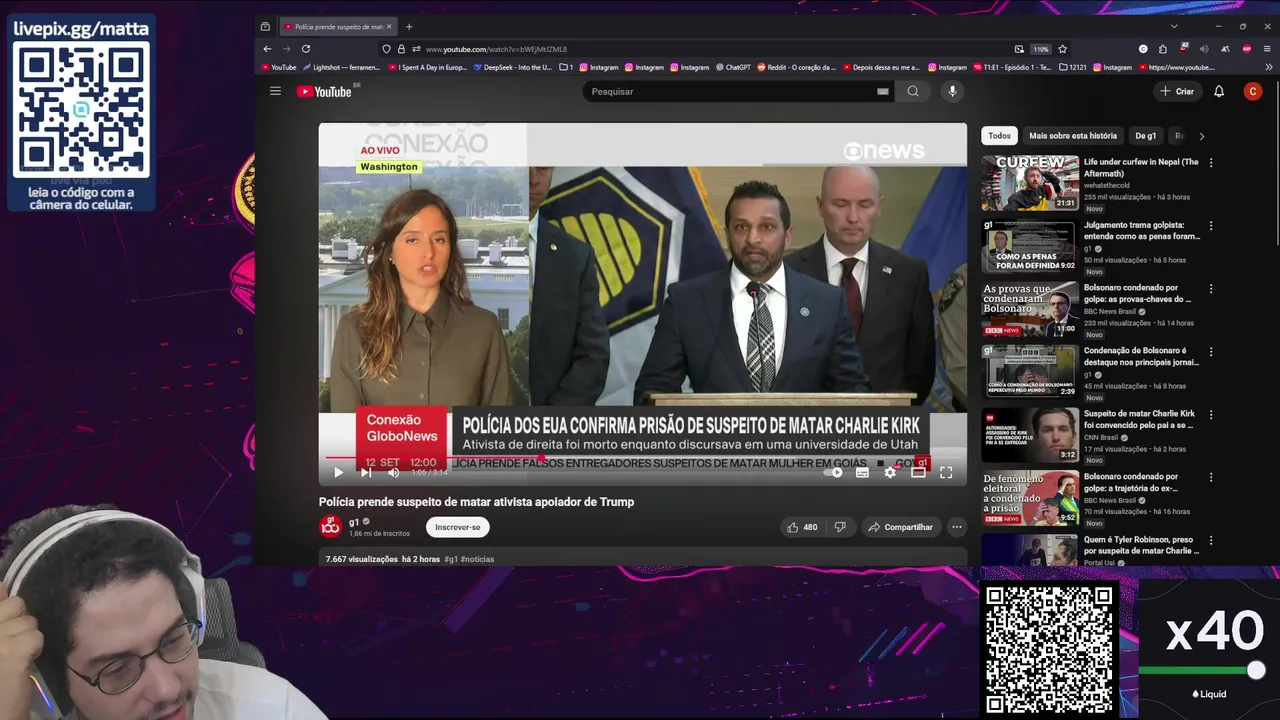Click the site padlock security icon
This screenshot has width=1280, height=720.
click(401, 49)
